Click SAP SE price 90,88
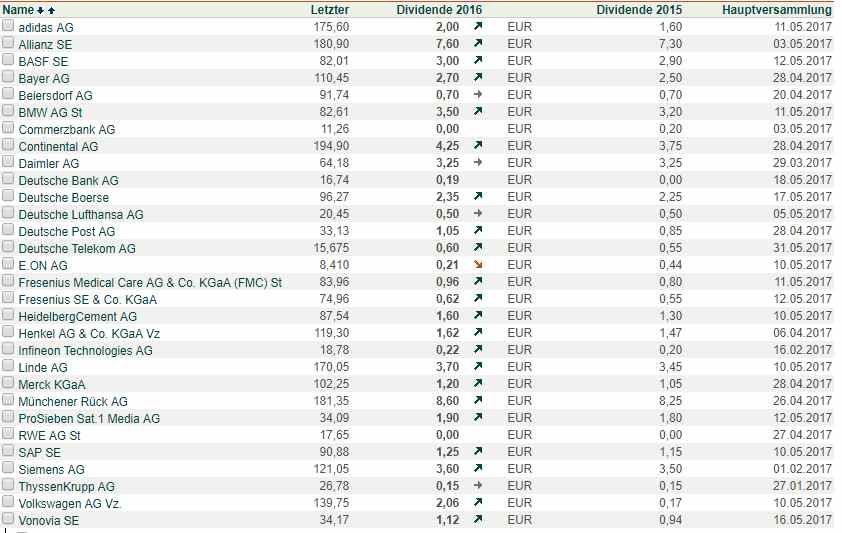The width and height of the screenshot is (842, 533). (x=334, y=452)
